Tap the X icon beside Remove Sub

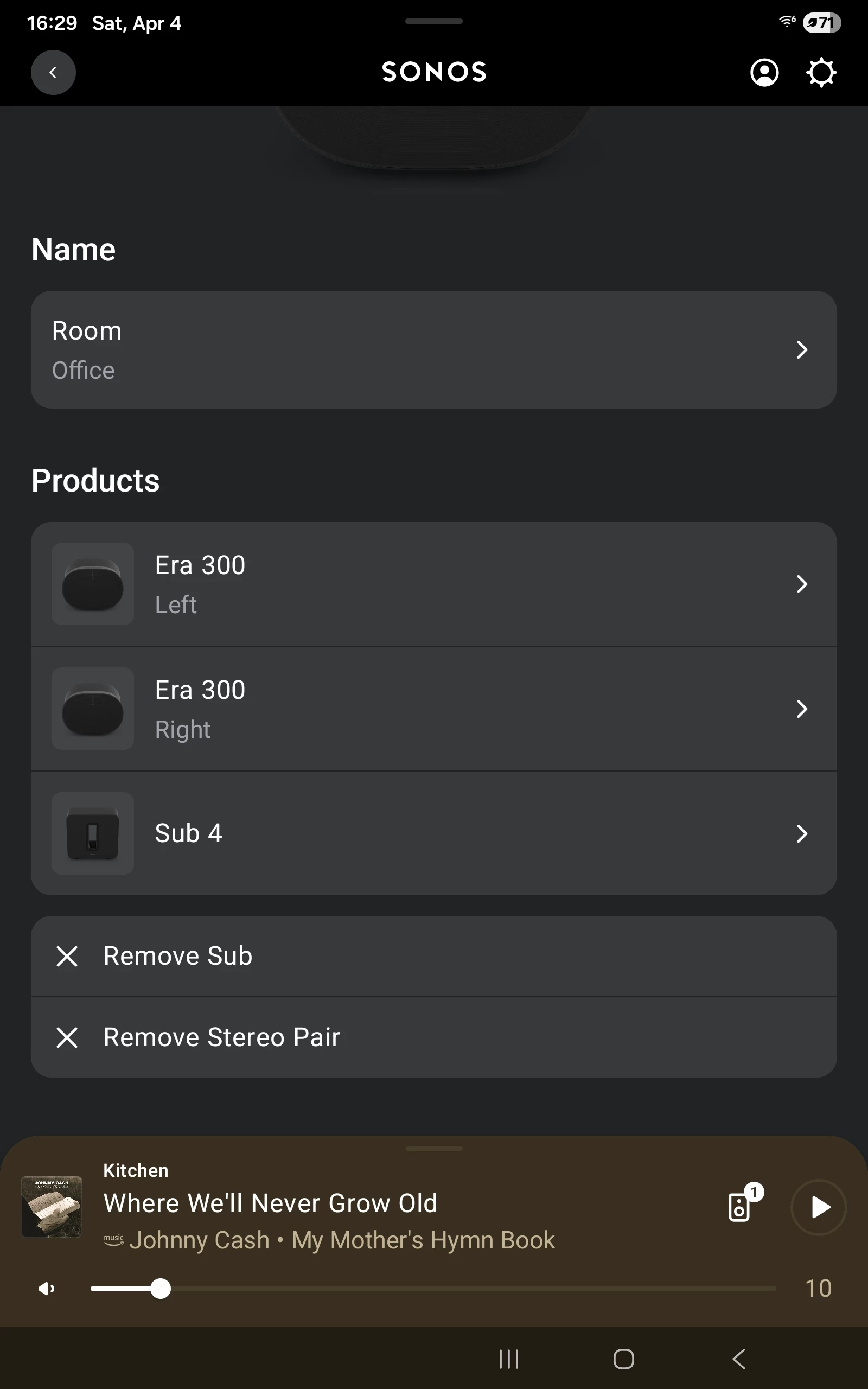click(67, 956)
